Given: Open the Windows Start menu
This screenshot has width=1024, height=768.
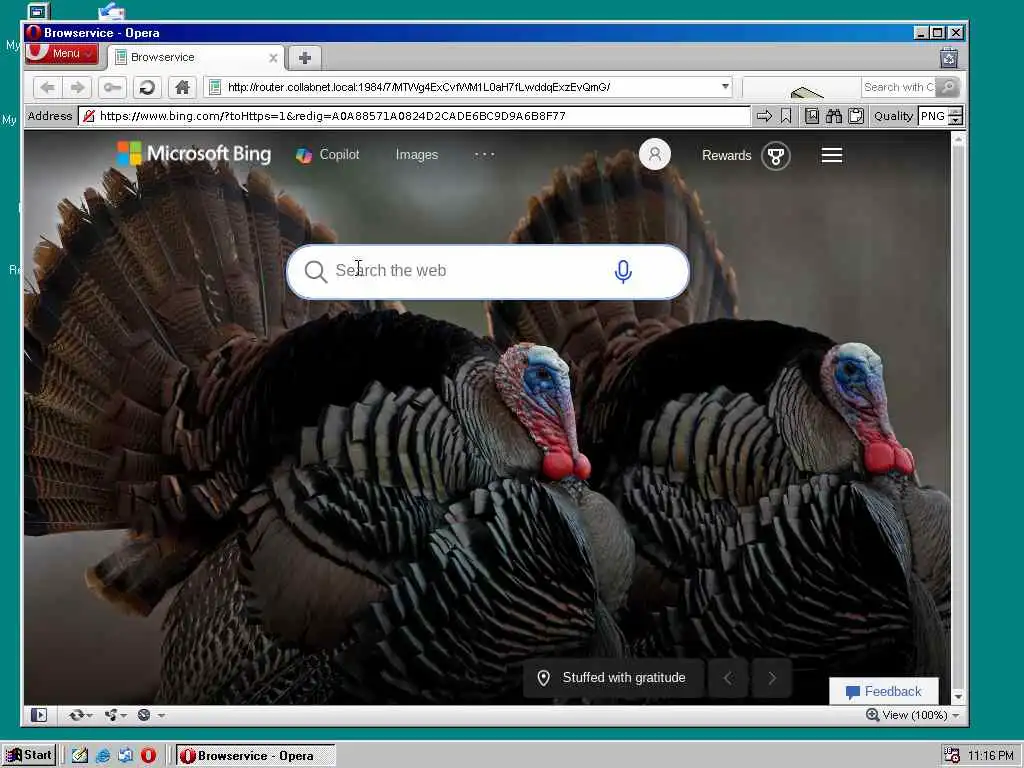Looking at the screenshot, I should (x=29, y=756).
